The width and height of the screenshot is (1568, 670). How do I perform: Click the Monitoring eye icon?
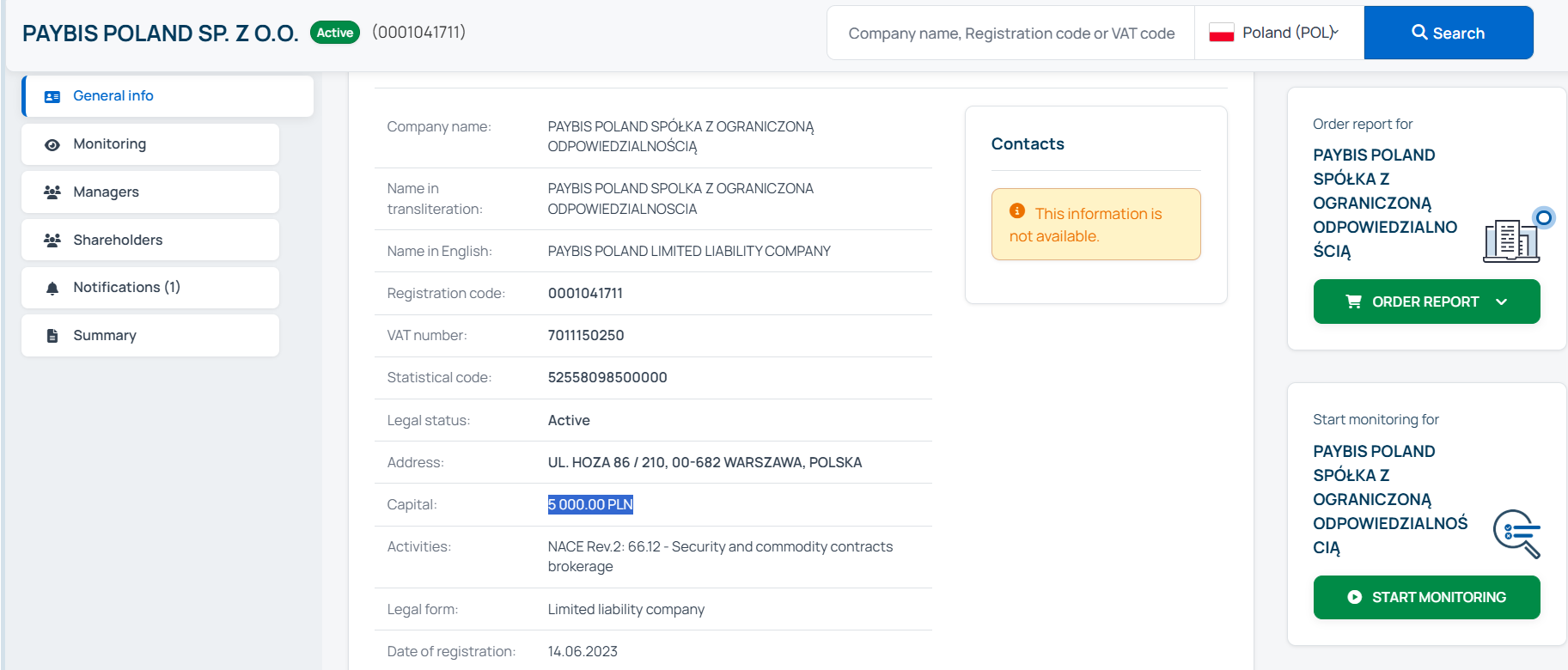click(x=52, y=145)
